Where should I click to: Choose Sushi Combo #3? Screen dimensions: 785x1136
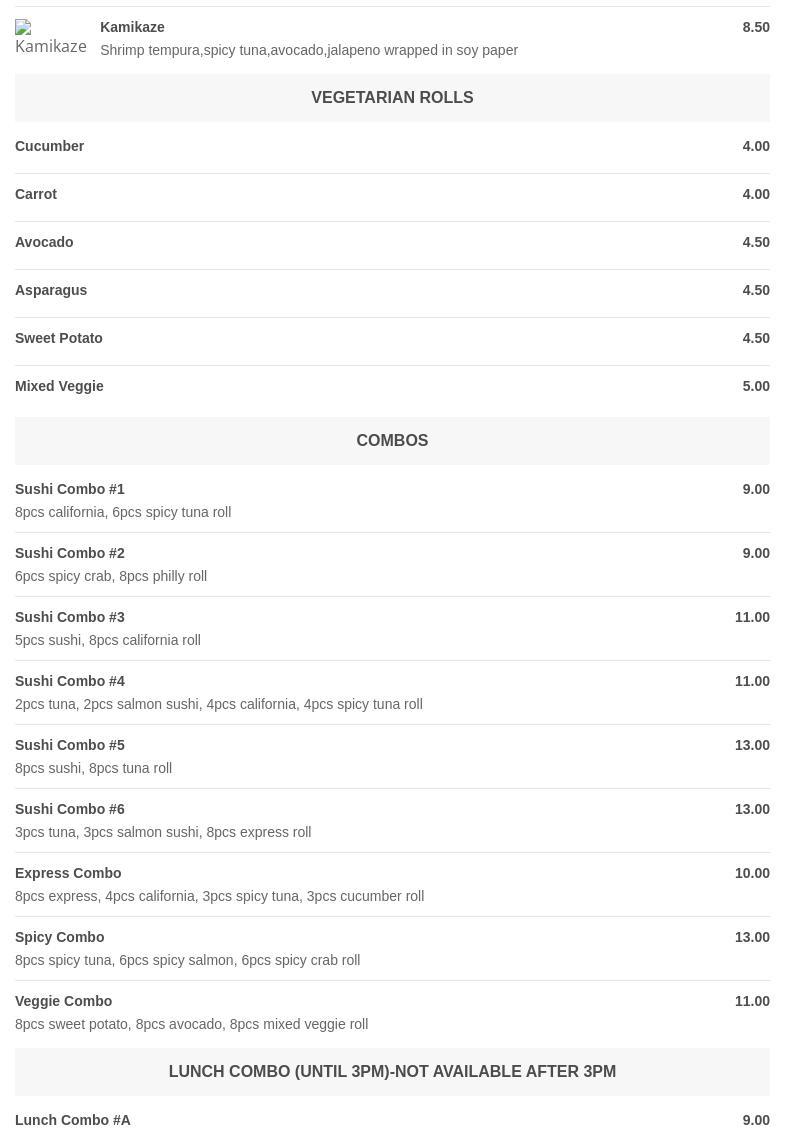point(70,617)
